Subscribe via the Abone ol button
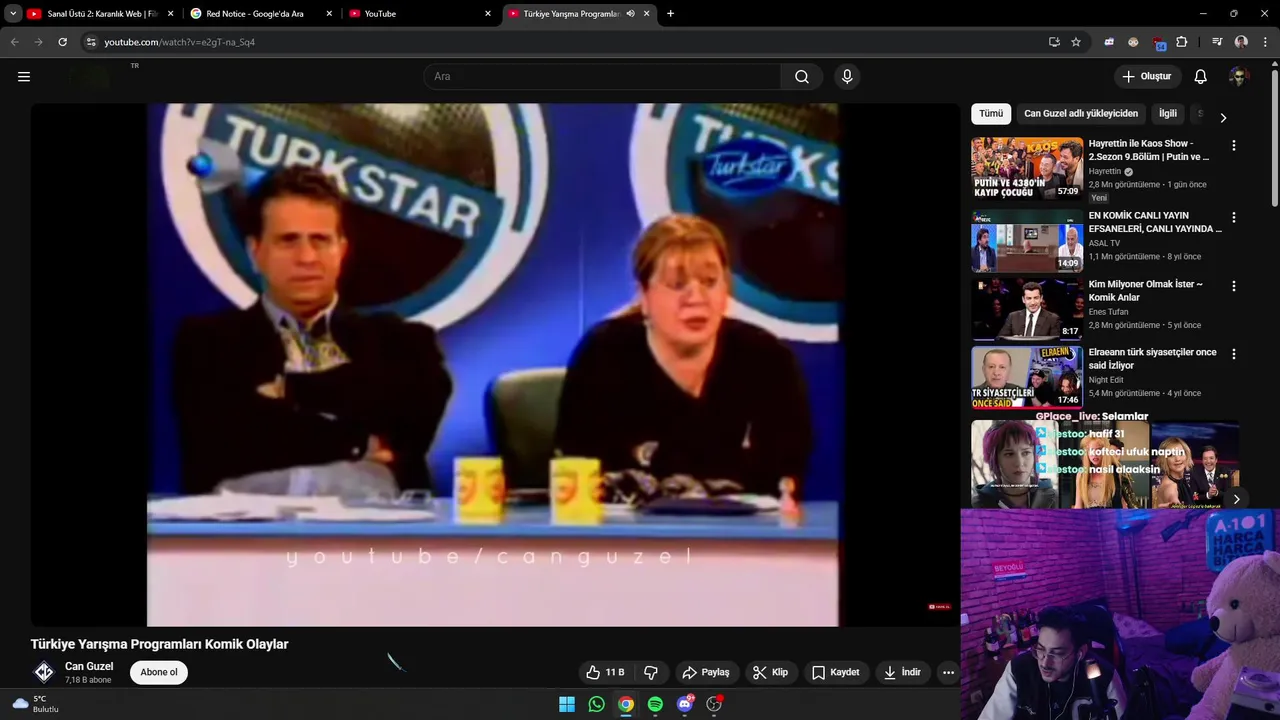 tap(159, 672)
